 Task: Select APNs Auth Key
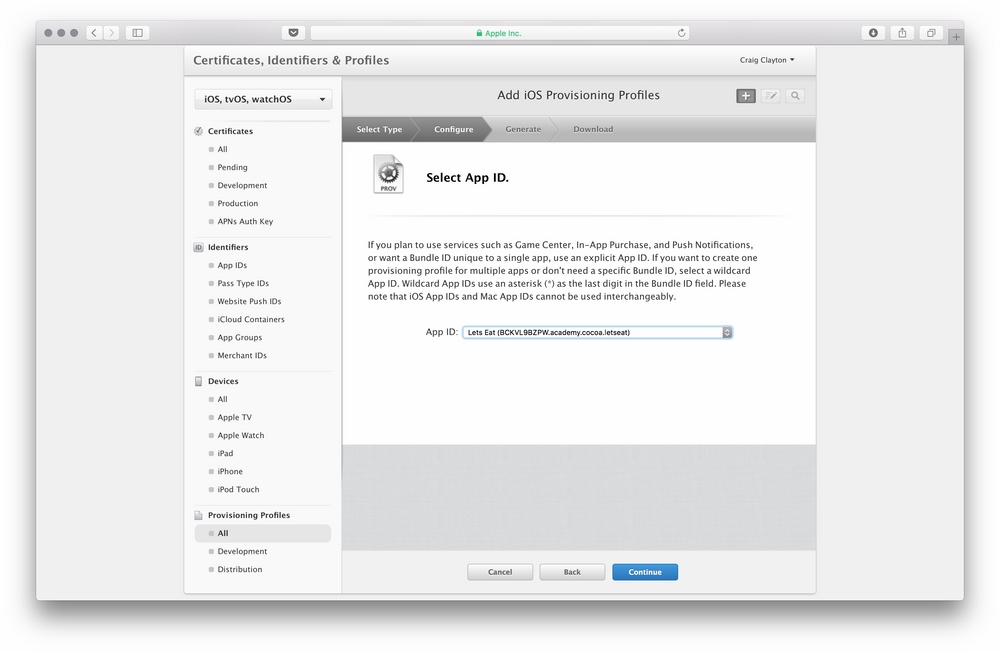[245, 221]
